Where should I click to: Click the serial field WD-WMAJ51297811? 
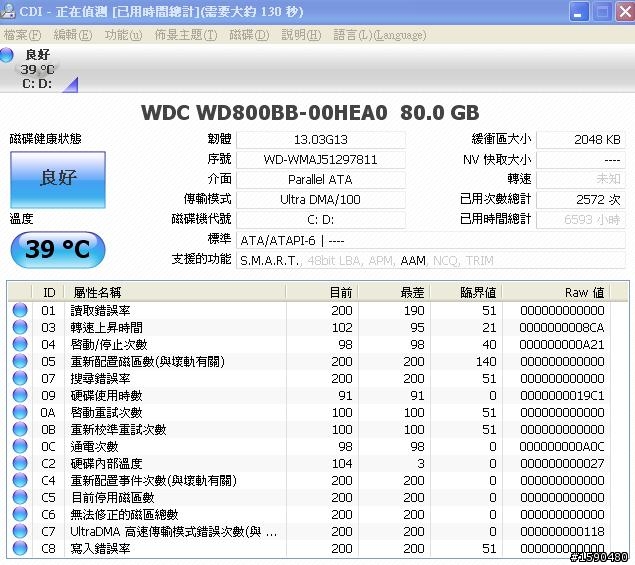(x=321, y=160)
